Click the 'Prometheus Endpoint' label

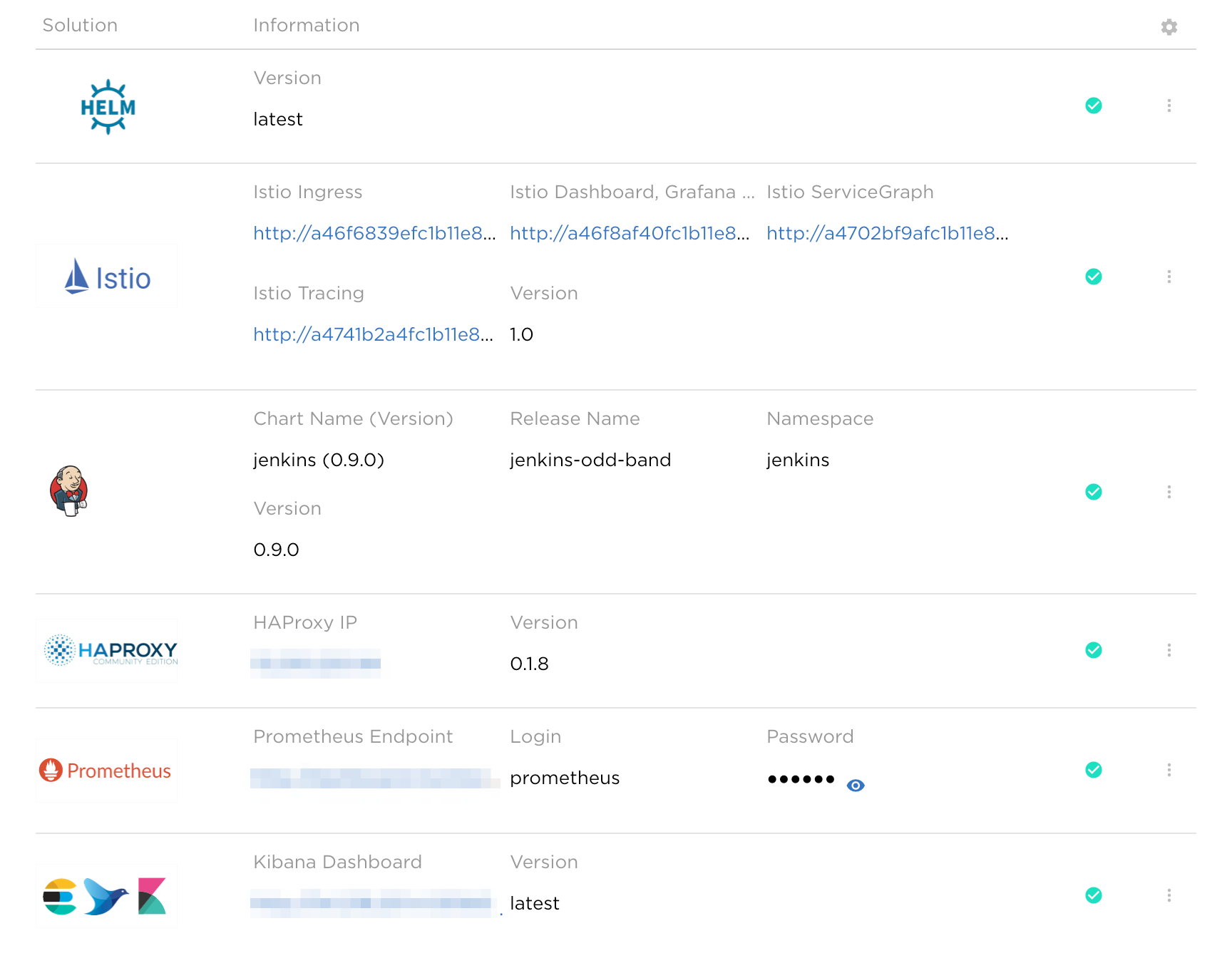pyautogui.click(x=353, y=736)
